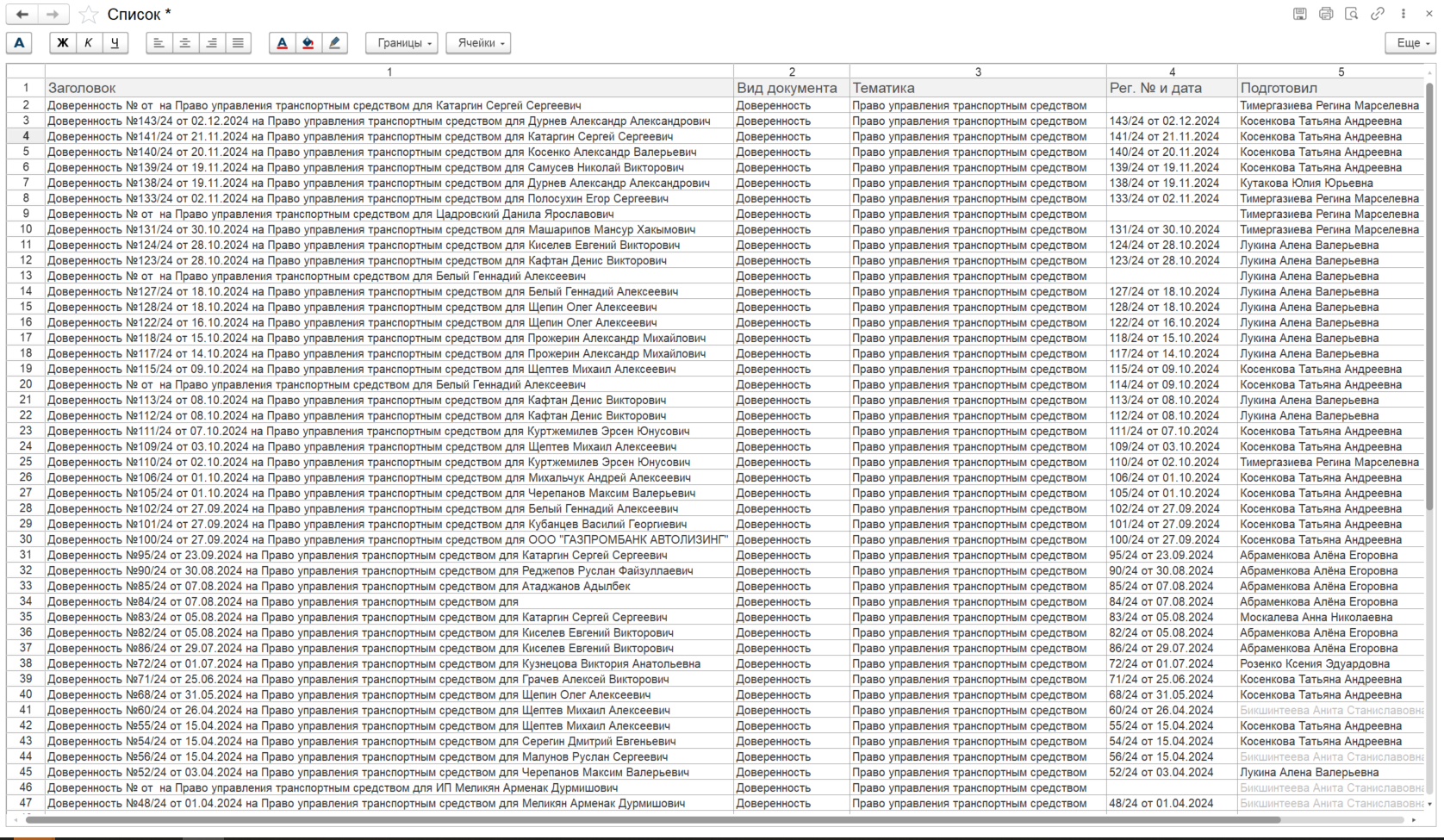
Task: Click the Тематика header cell
Action: (978, 88)
